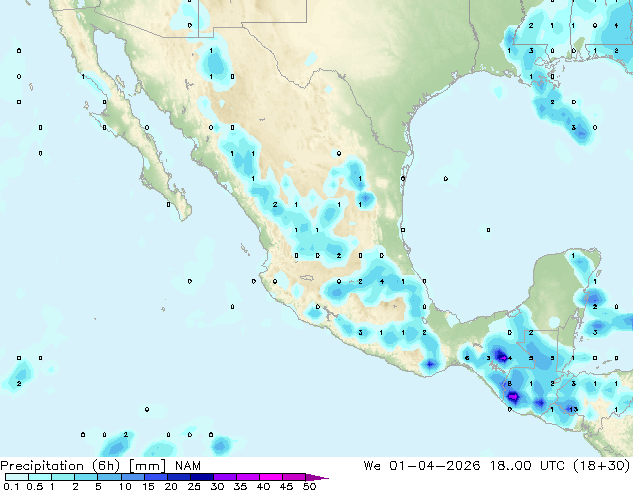Click the "NAM" model label
The height and width of the screenshot is (490, 634).
tap(188, 466)
